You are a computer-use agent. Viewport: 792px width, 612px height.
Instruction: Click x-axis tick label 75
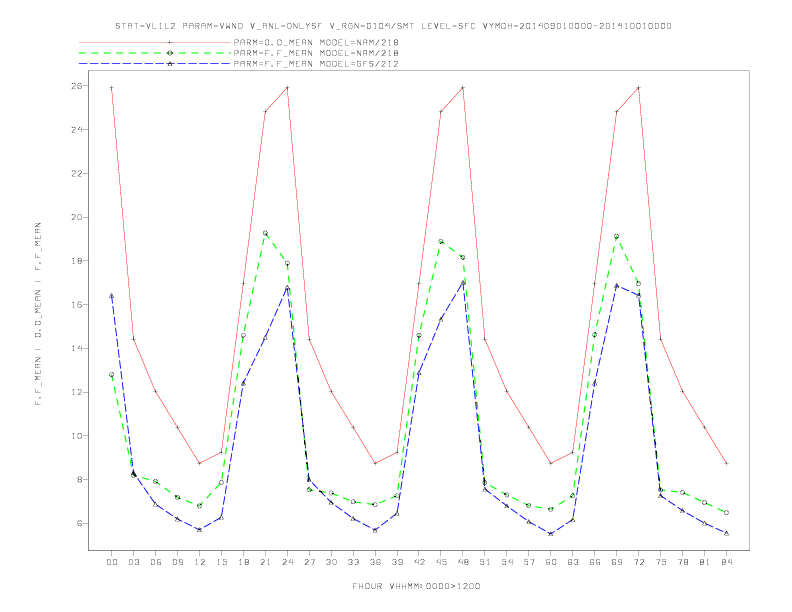tap(661, 562)
